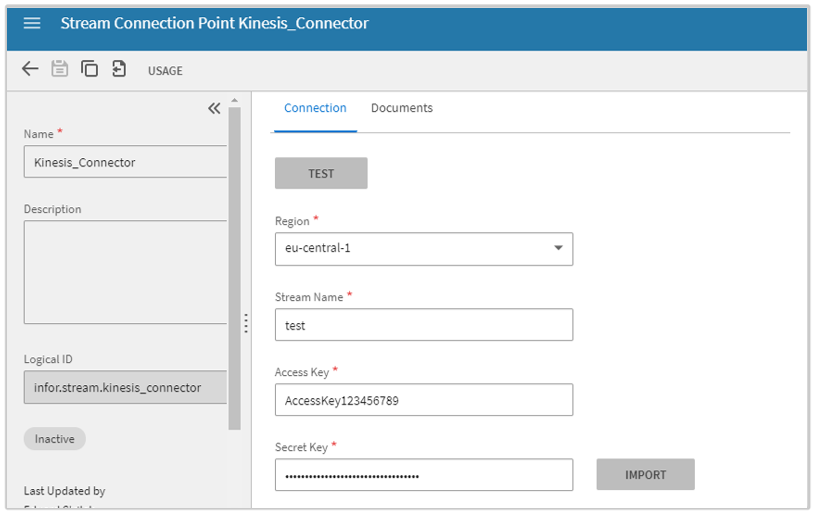Click the TEST button

pos(321,173)
